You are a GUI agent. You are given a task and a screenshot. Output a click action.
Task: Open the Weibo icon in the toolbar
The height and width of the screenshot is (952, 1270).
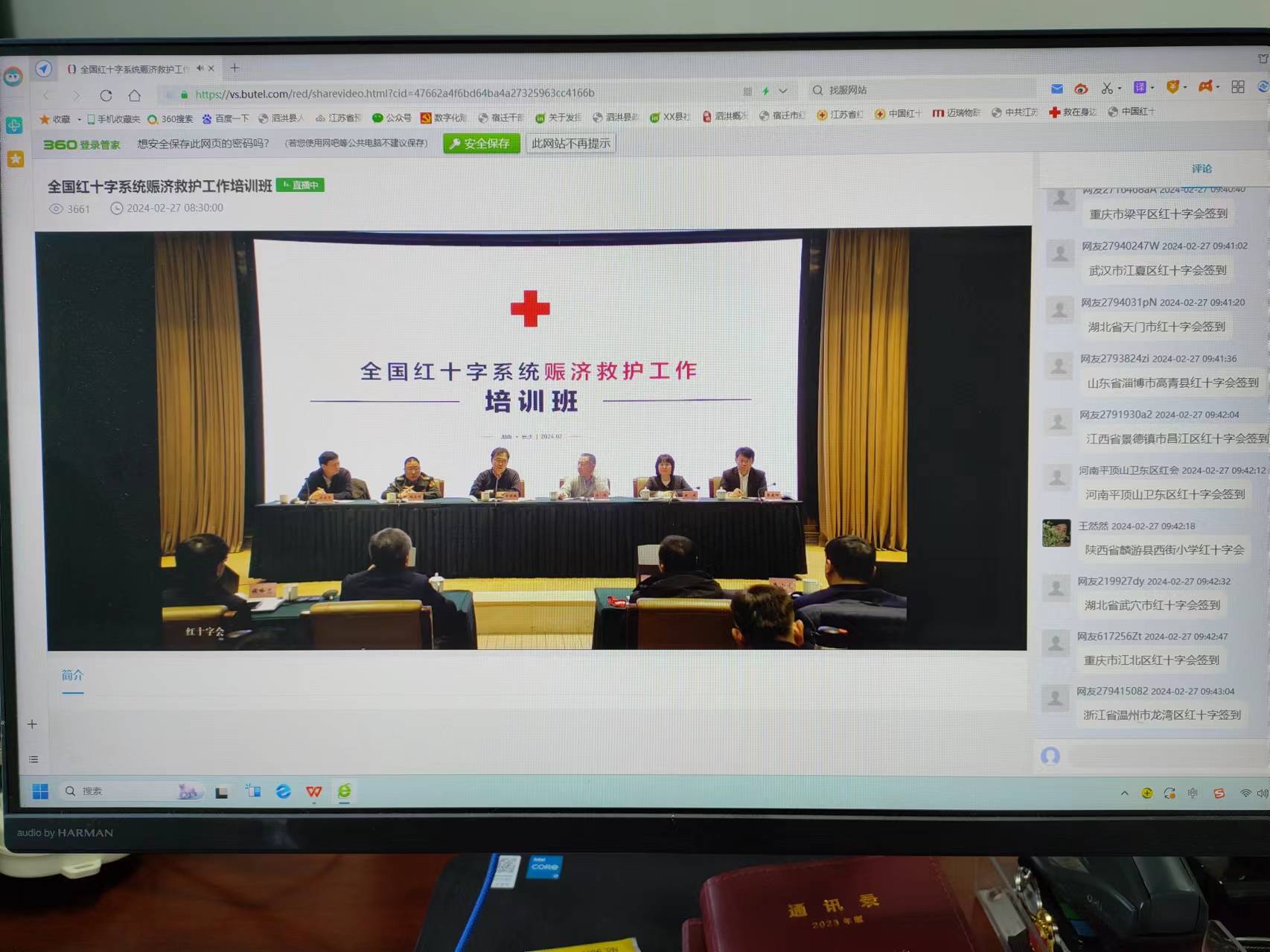click(x=1081, y=89)
